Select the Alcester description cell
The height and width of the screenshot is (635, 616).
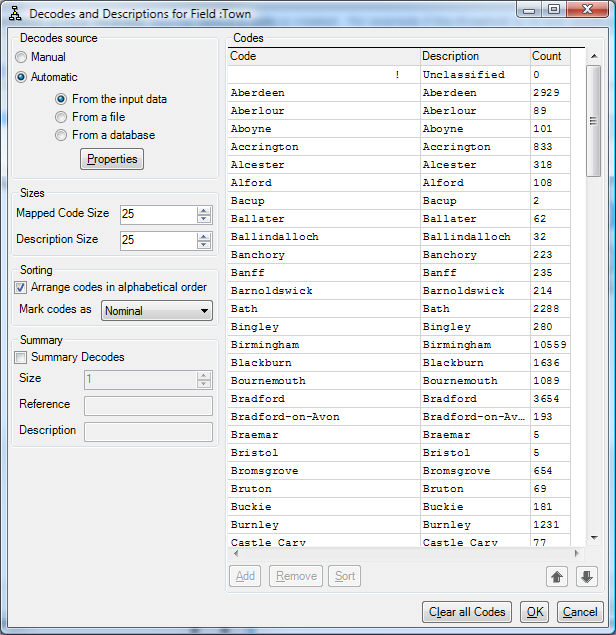[475, 165]
